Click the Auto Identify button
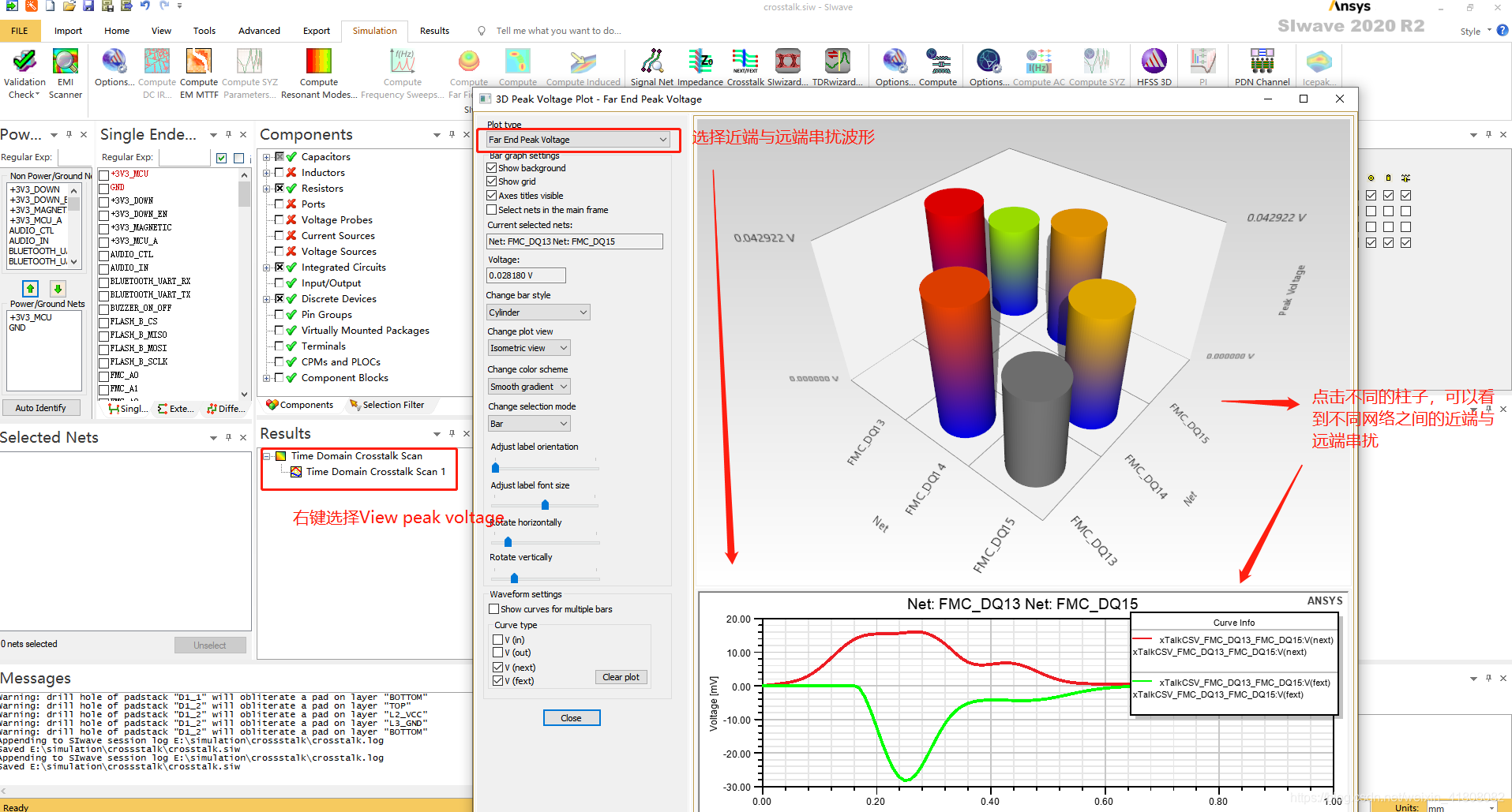This screenshot has height=812, width=1512. (41, 408)
